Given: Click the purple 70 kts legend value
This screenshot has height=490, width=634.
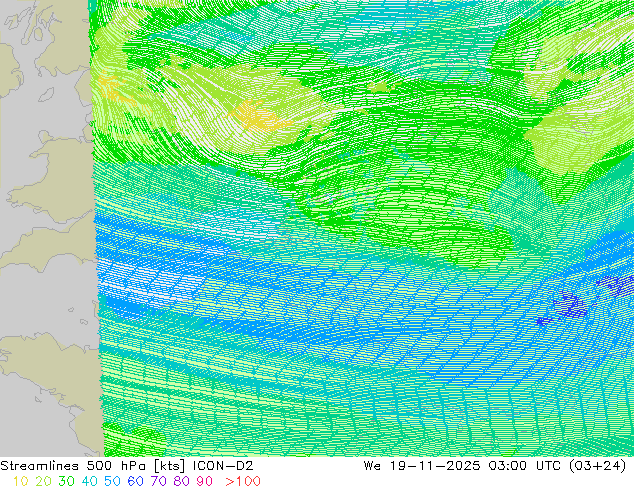Looking at the screenshot, I should pyautogui.click(x=158, y=481).
